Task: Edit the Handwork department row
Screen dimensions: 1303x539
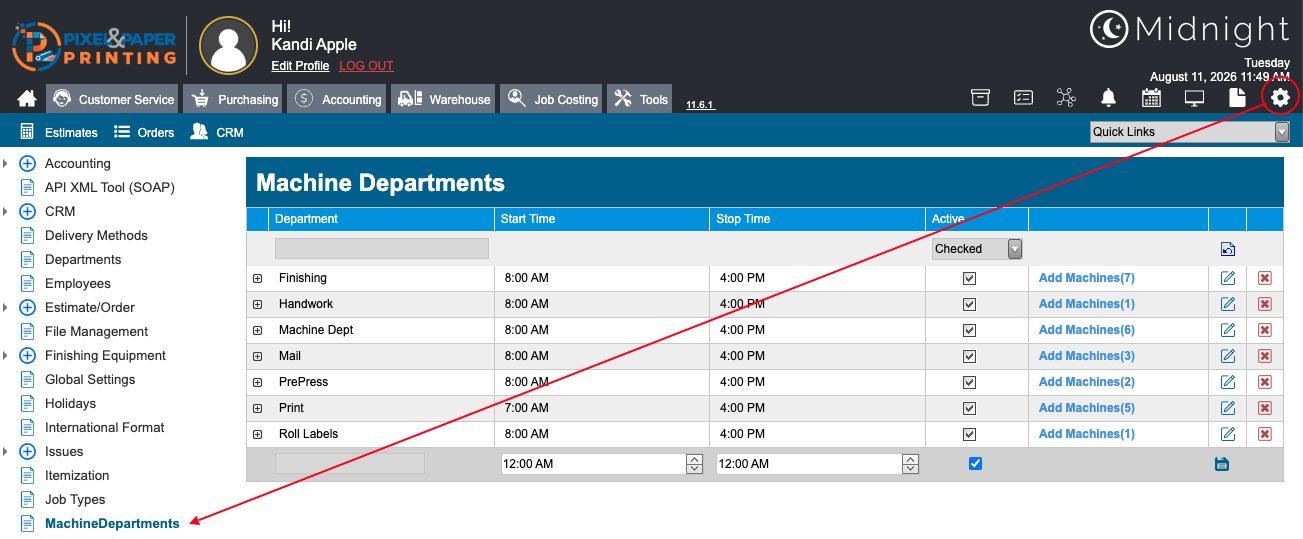Action: click(1228, 304)
